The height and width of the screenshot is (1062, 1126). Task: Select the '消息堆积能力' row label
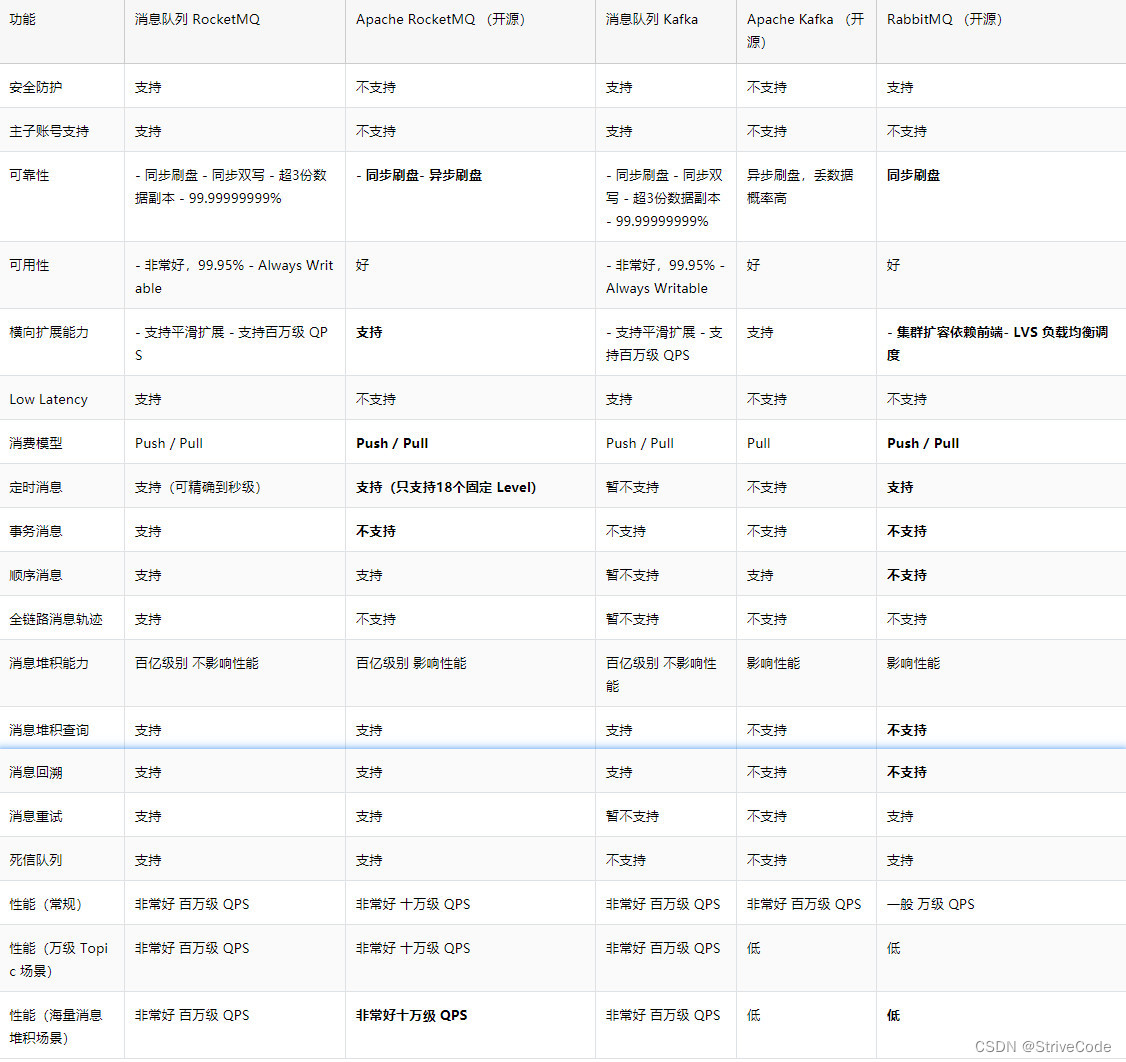49,663
